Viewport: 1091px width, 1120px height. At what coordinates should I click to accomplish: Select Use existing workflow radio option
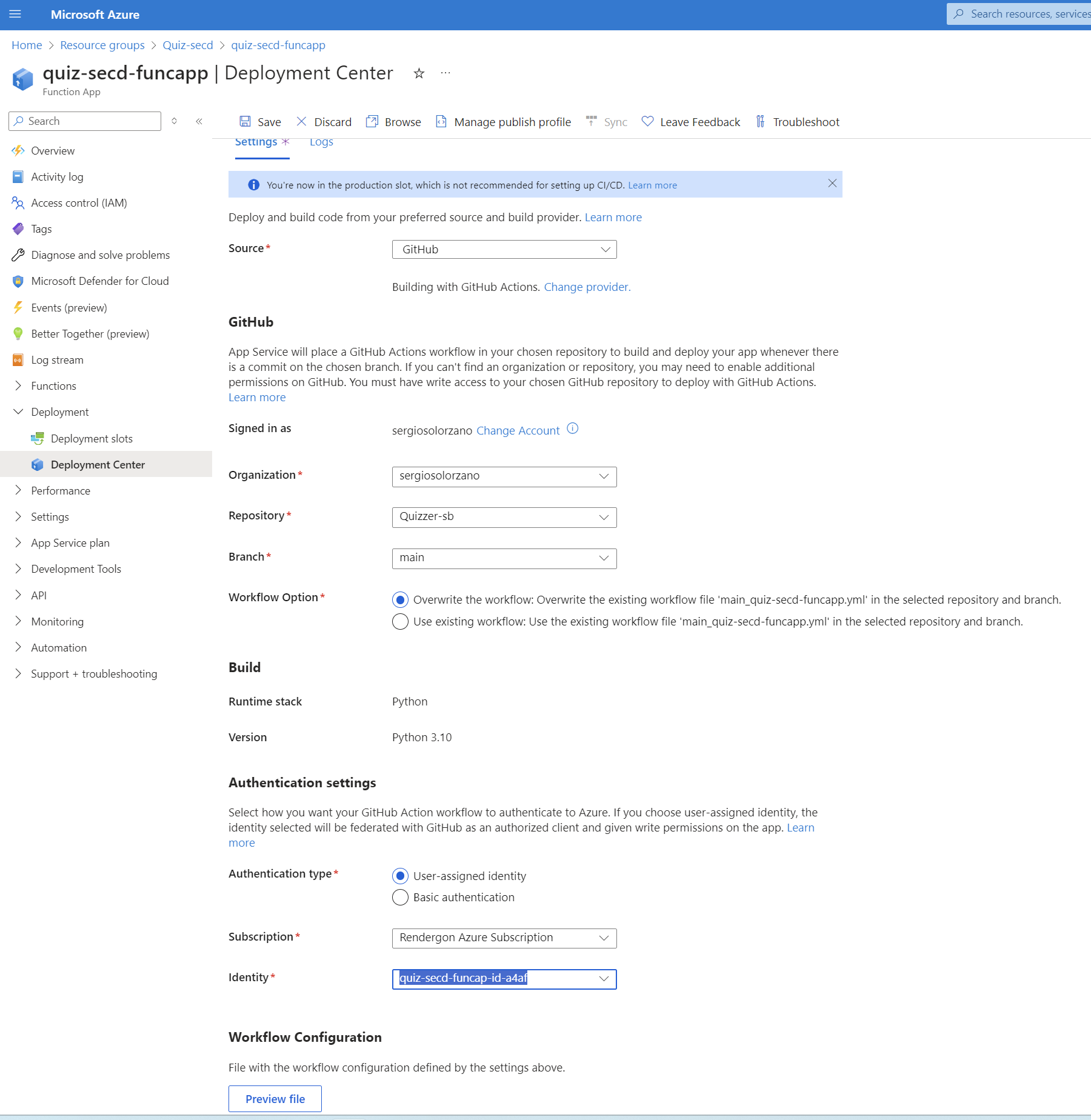pyautogui.click(x=400, y=622)
